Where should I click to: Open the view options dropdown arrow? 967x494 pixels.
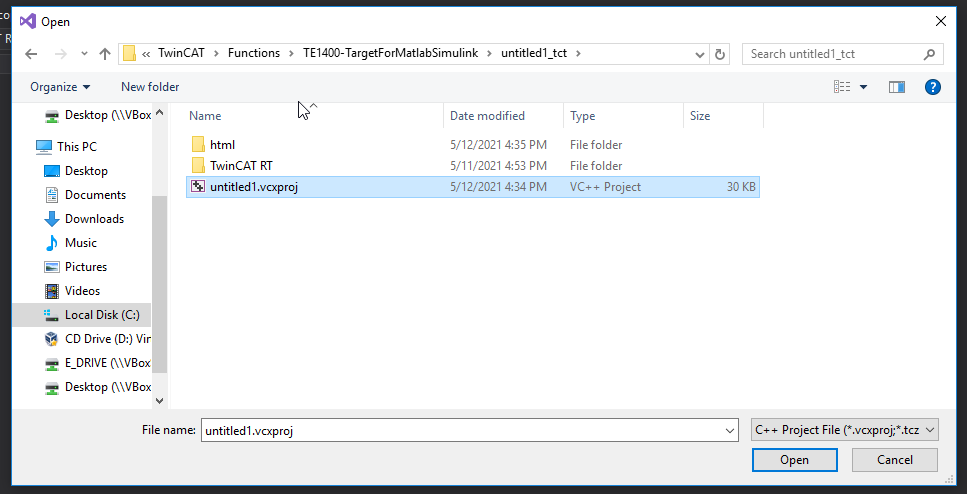click(863, 87)
